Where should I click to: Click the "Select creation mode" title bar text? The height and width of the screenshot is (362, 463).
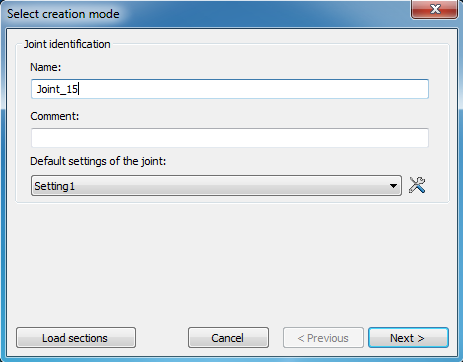(x=63, y=14)
